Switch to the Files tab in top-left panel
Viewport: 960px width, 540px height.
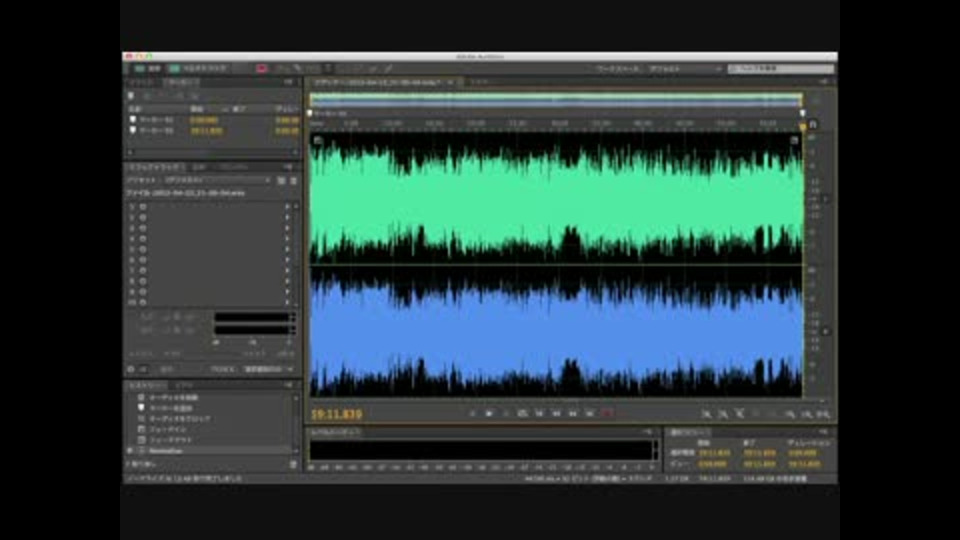pos(141,82)
